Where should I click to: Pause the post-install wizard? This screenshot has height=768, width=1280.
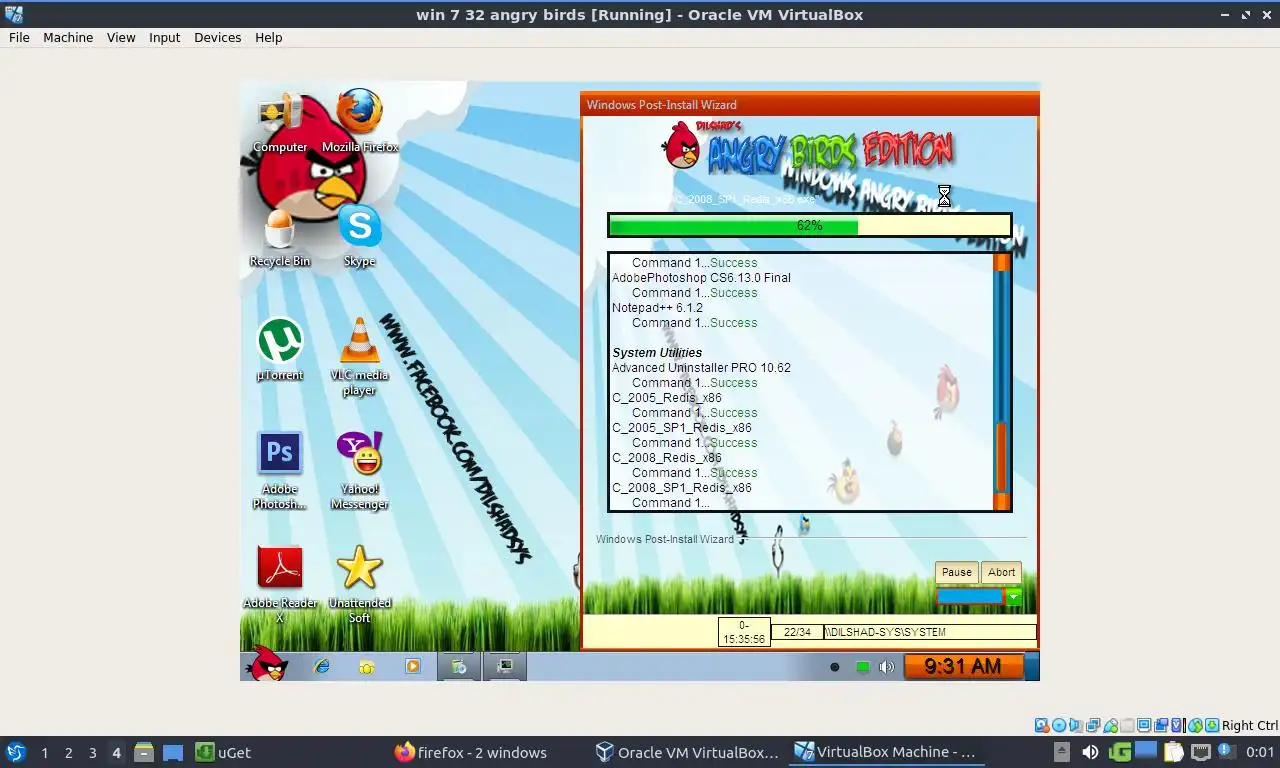click(x=956, y=572)
